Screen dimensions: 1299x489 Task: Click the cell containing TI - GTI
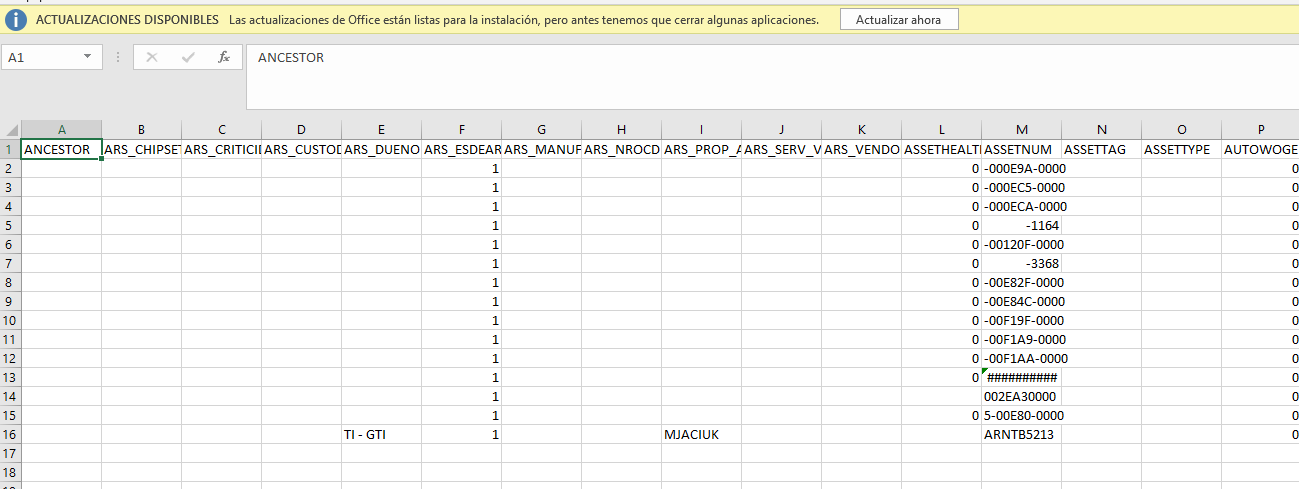click(381, 435)
